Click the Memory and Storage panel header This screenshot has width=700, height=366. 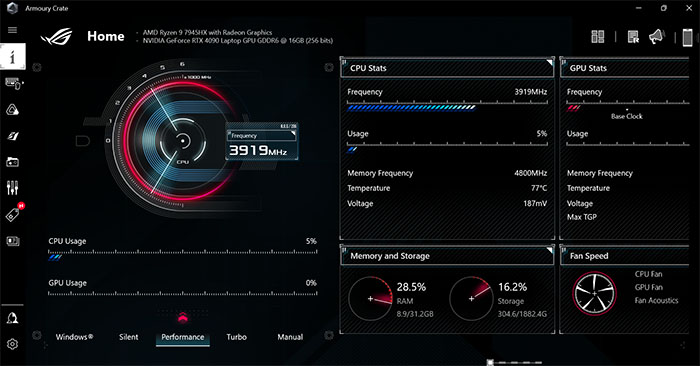447,256
